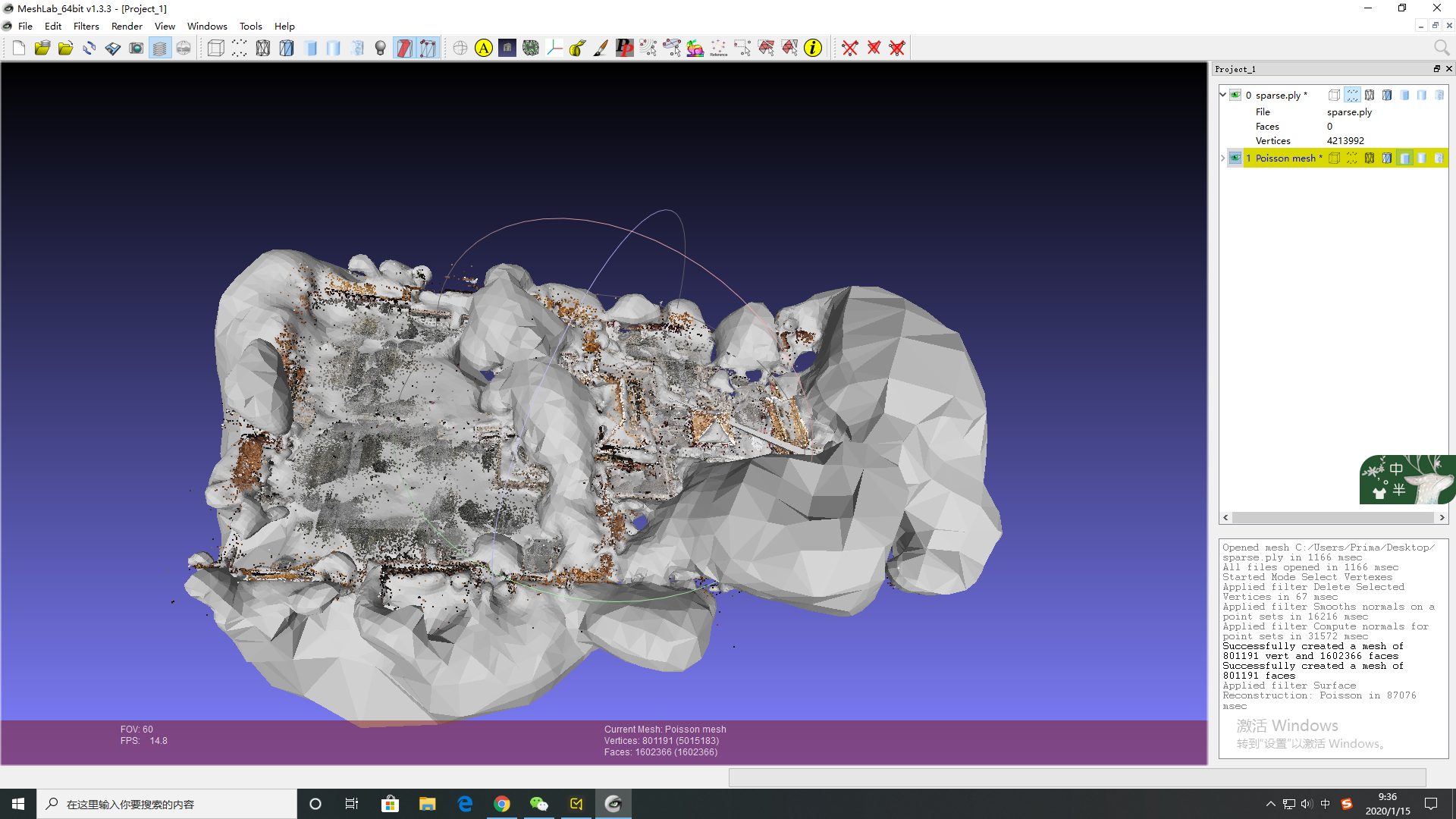Viewport: 1456px width, 819px height.
Task: Hide sparse.ply layer via eye icon
Action: click(1235, 96)
